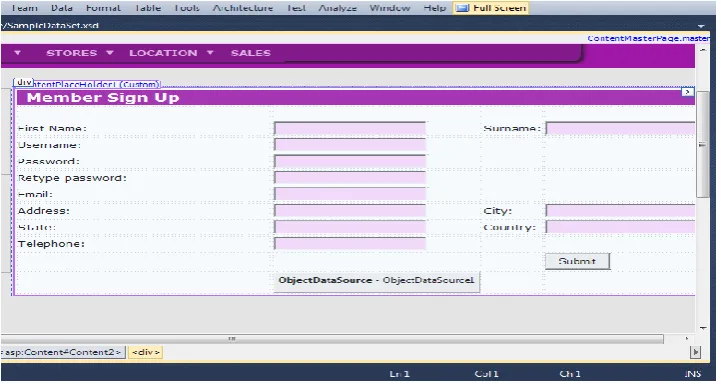Select the Retype password label
Viewport: 721px width, 384px height.
(x=72, y=178)
